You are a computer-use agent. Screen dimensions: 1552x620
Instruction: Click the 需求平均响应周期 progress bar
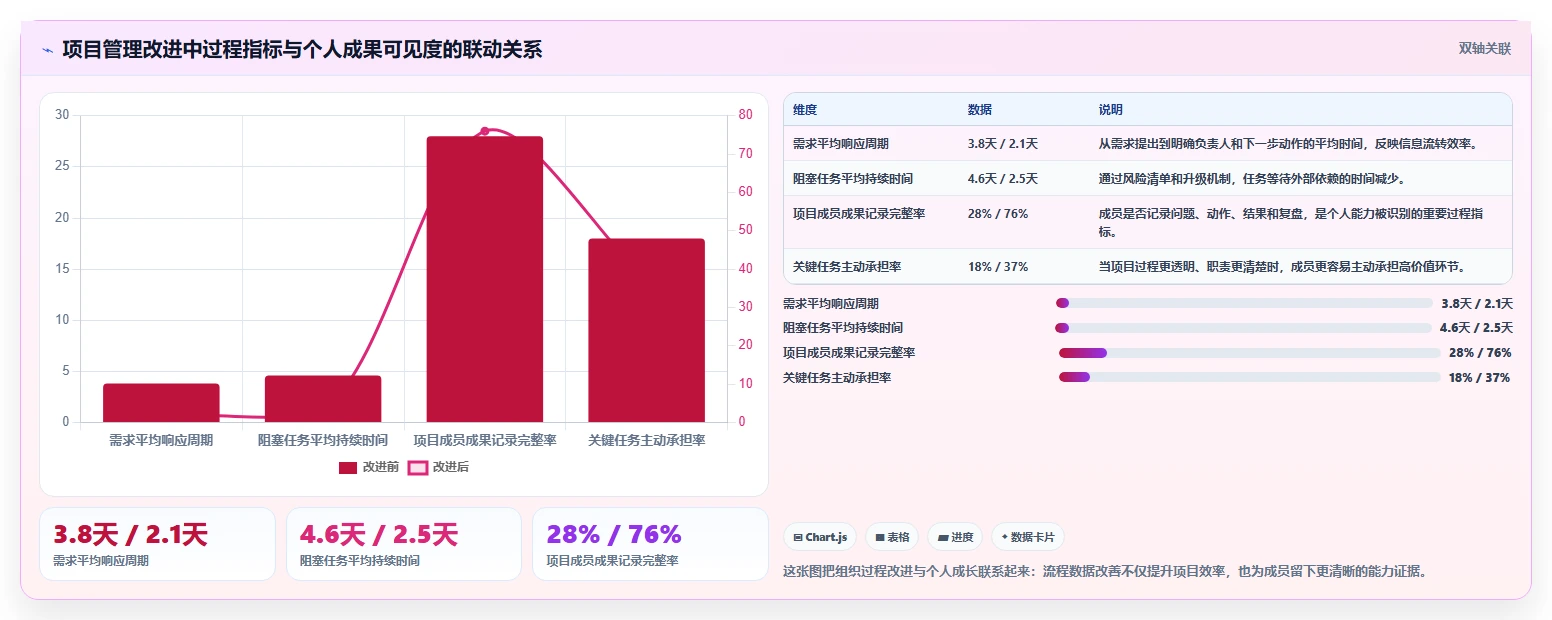tap(1244, 303)
